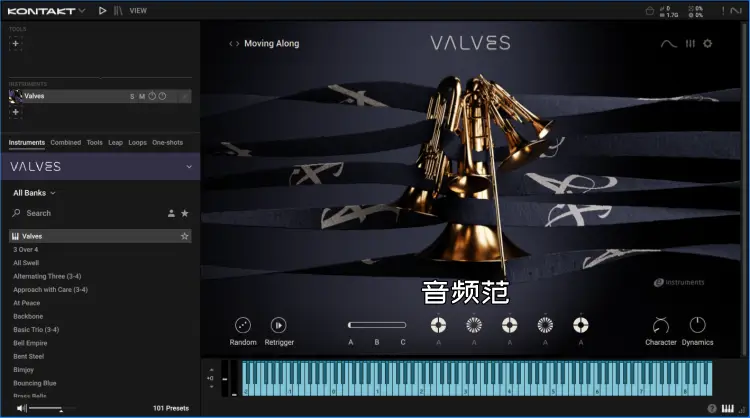Viewport: 750px width, 418px height.
Task: Click the user presets filter icon
Action: (171, 213)
